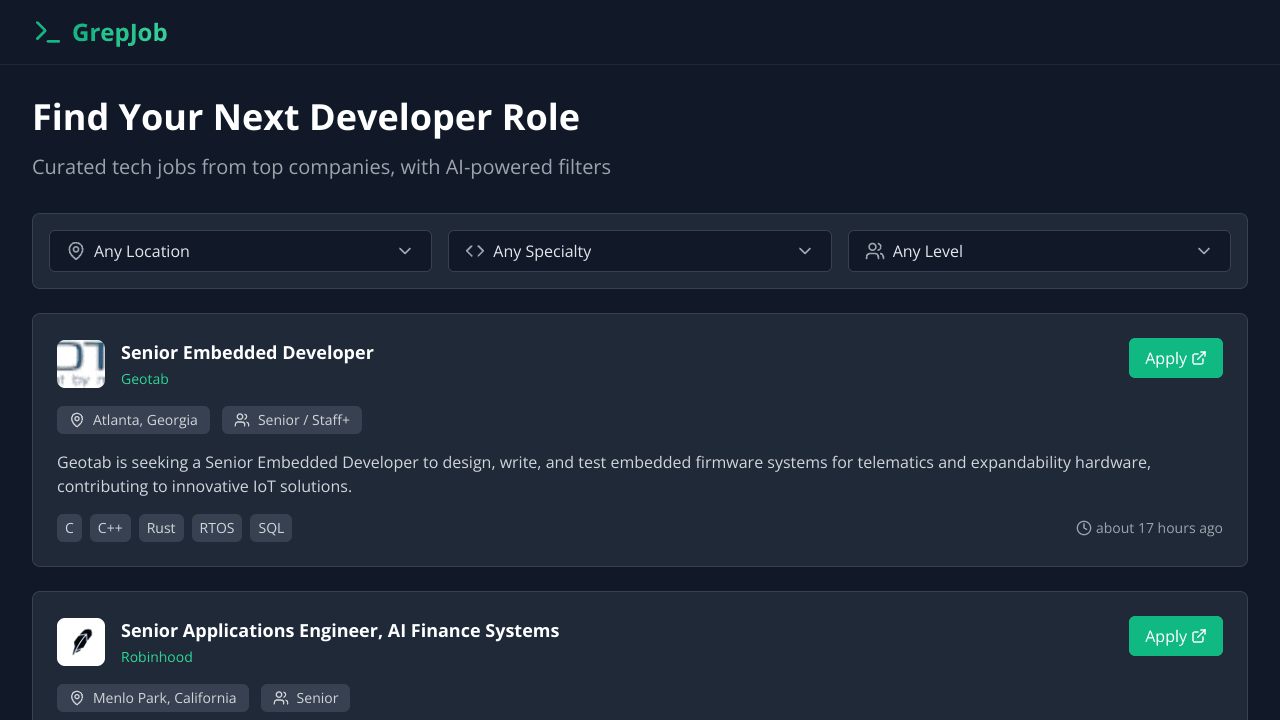Click the GrepJob terminal prompt logo icon

click(x=47, y=32)
